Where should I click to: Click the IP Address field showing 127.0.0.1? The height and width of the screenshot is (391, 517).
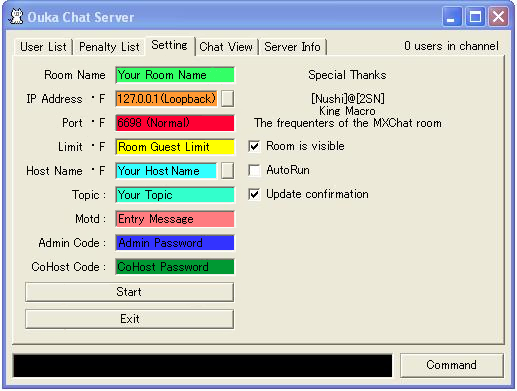click(x=166, y=99)
